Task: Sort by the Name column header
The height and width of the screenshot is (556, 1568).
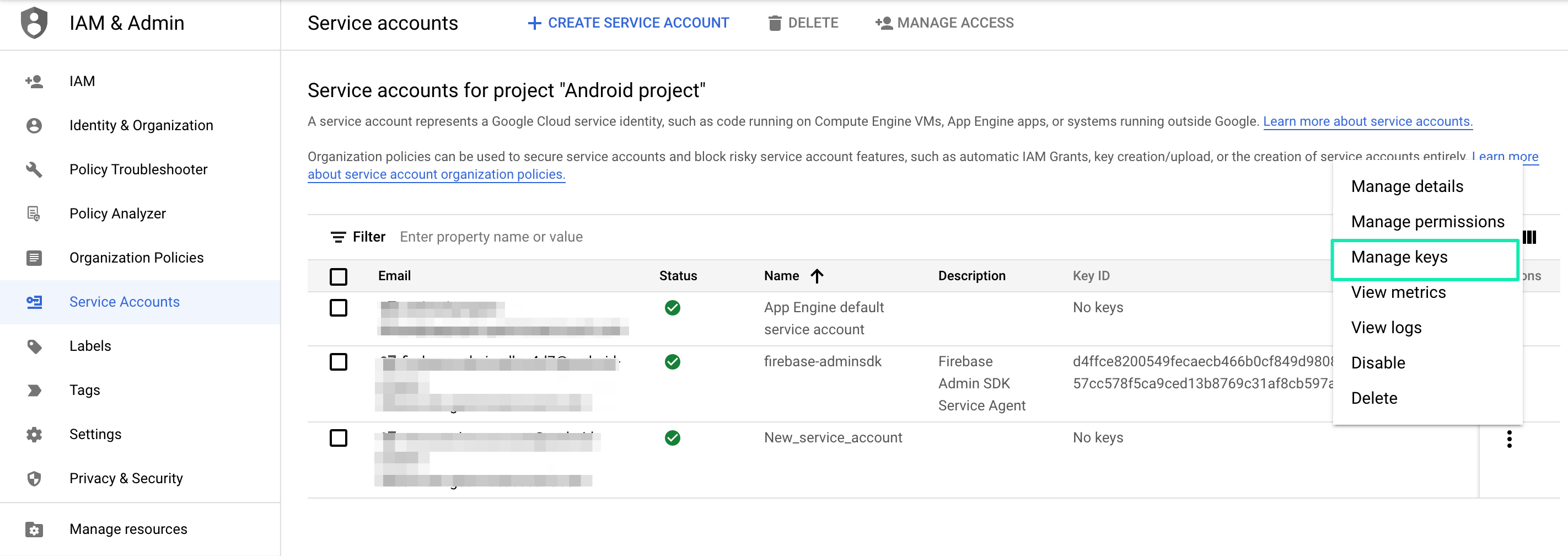Action: point(782,276)
